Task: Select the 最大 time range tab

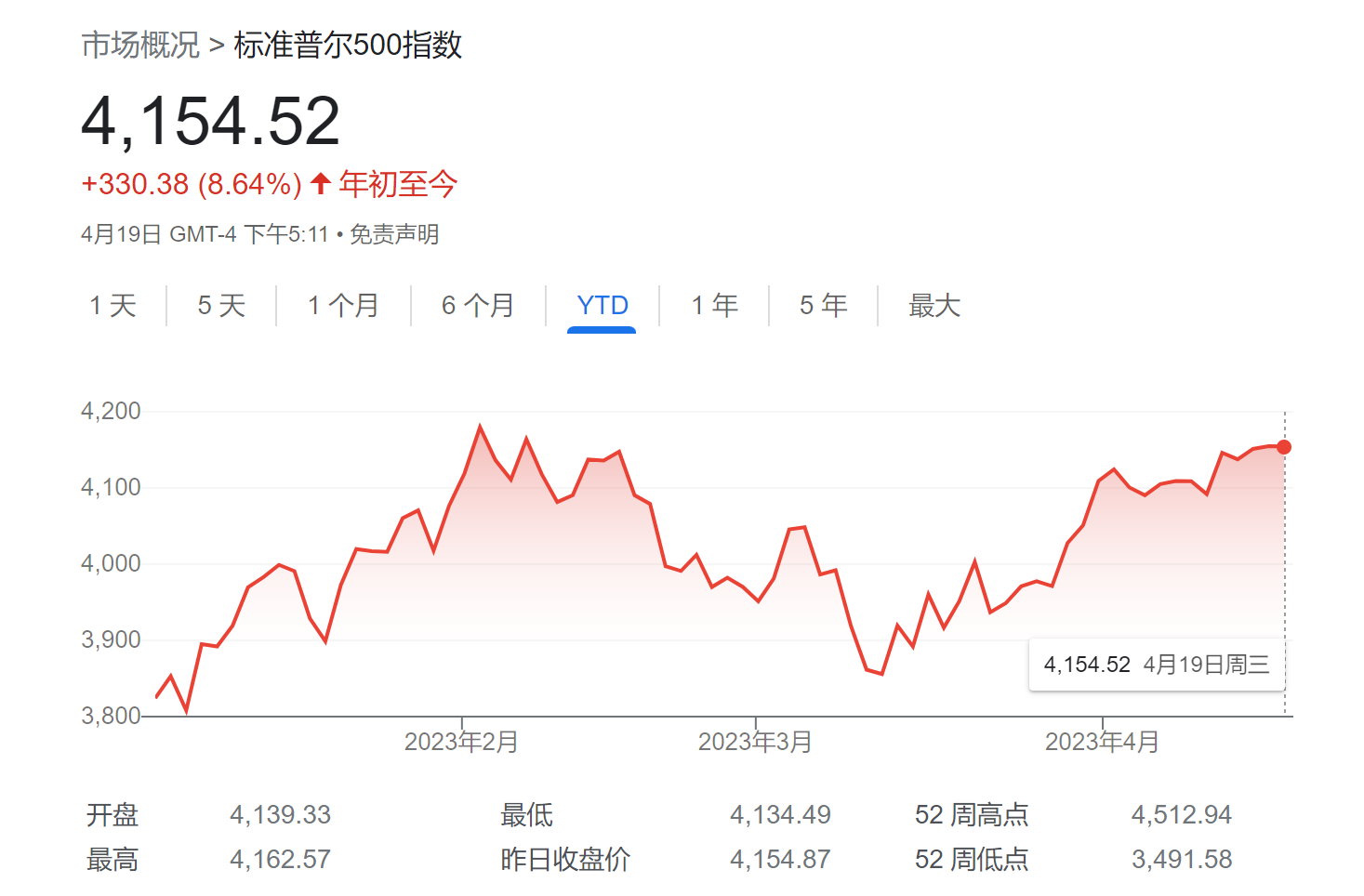Action: click(934, 305)
